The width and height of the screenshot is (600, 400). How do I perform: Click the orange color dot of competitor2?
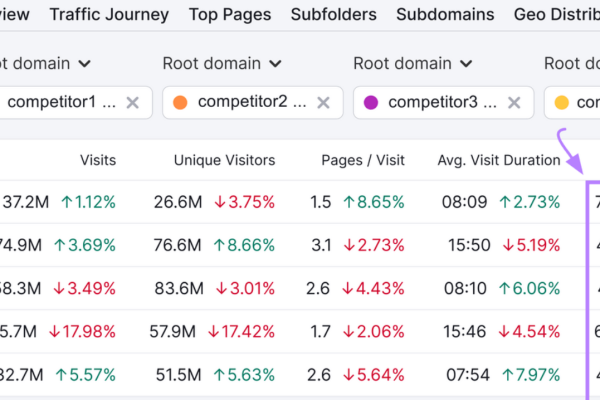point(180,103)
